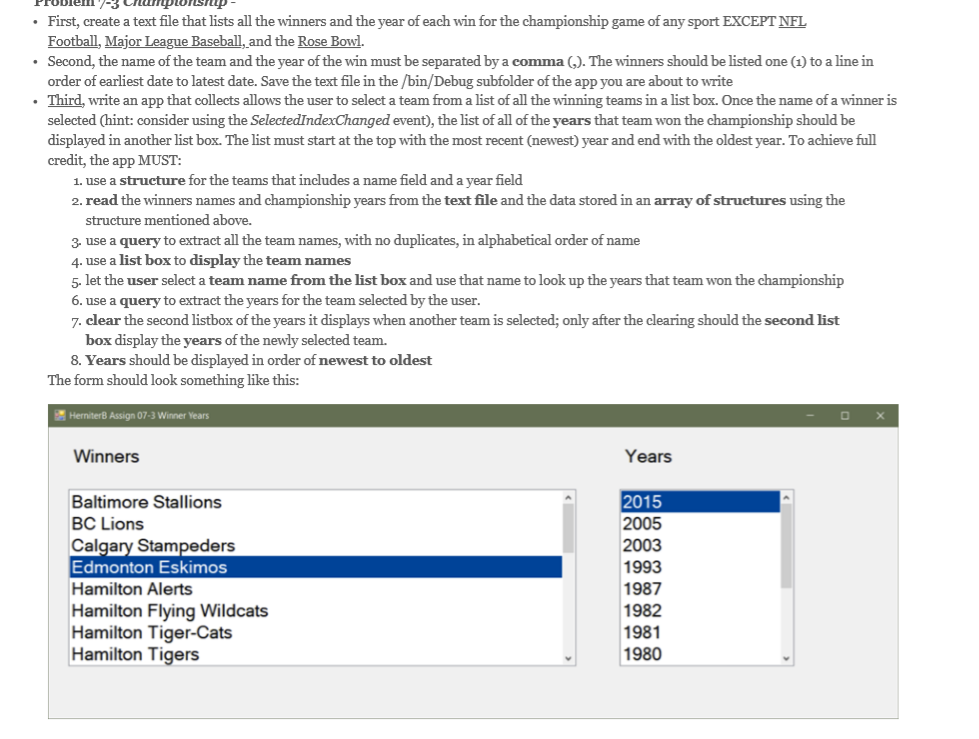Click the form's title bar app icon
The height and width of the screenshot is (739, 979).
pyautogui.click(x=60, y=416)
